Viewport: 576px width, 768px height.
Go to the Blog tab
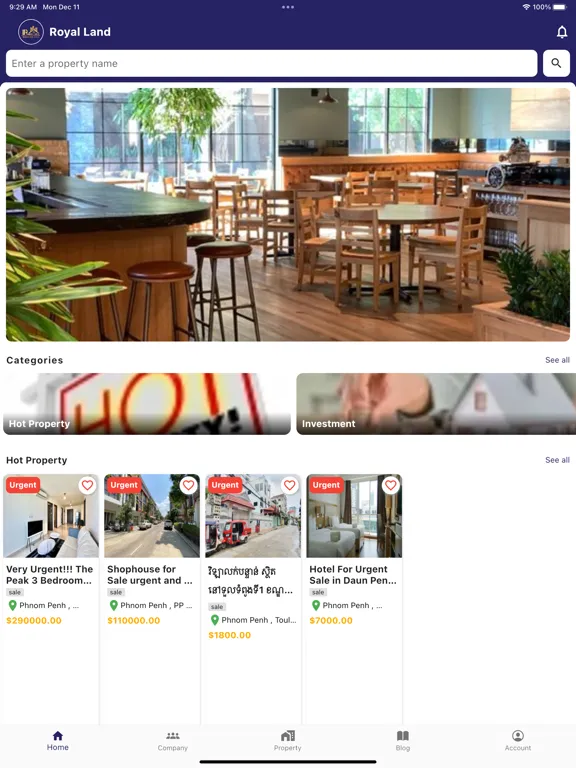pyautogui.click(x=403, y=741)
